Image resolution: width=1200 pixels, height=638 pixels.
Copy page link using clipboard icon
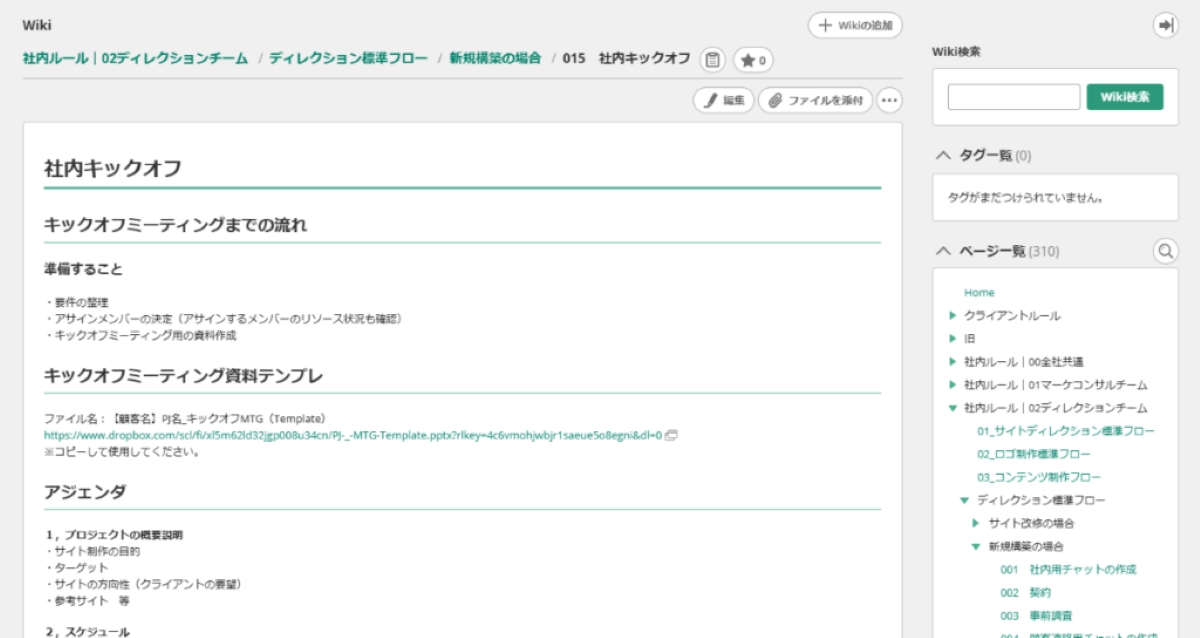tap(713, 60)
